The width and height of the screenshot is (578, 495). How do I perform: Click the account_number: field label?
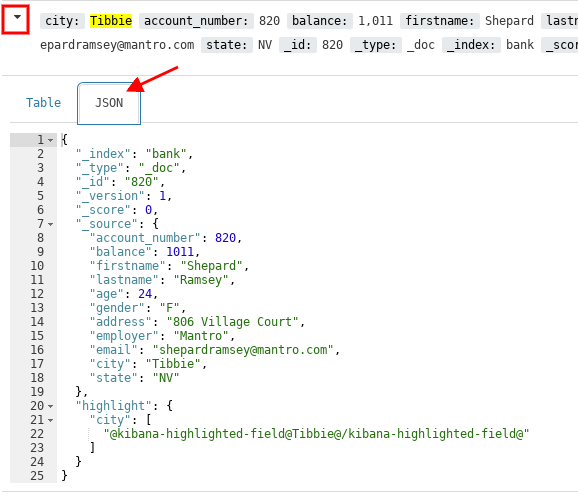[196, 21]
